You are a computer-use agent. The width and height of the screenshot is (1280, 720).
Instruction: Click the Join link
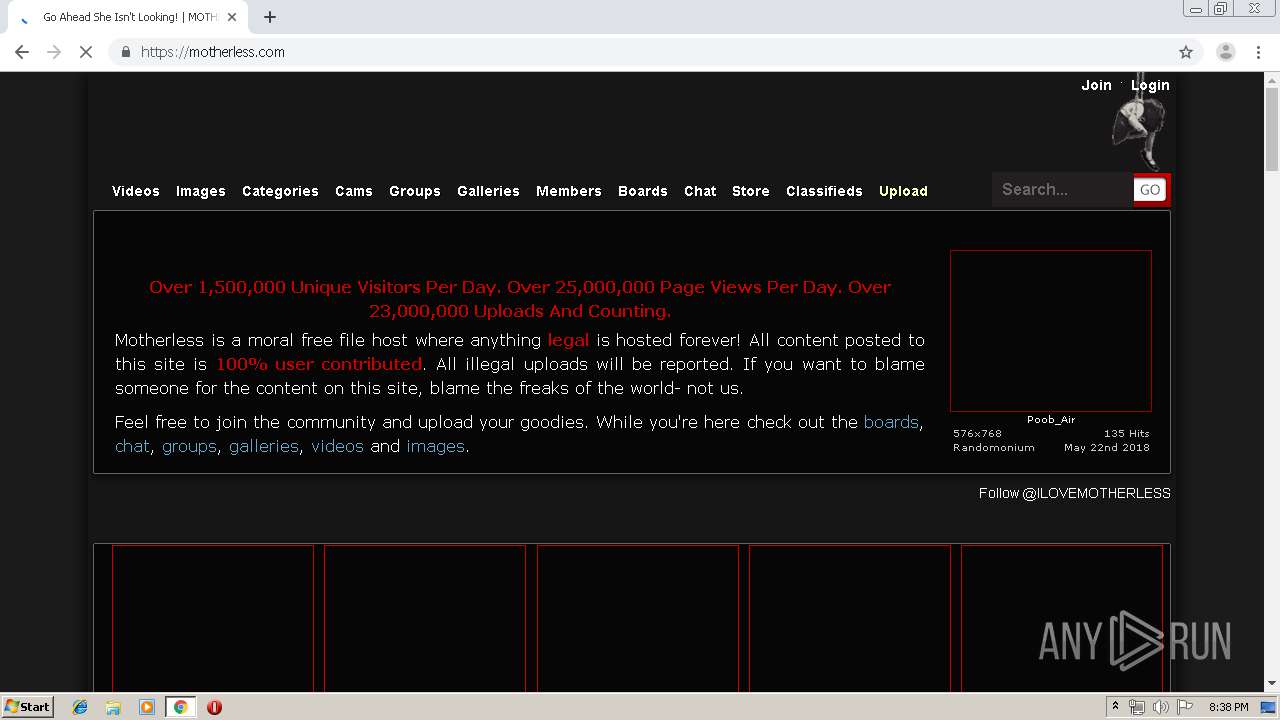pos(1096,85)
